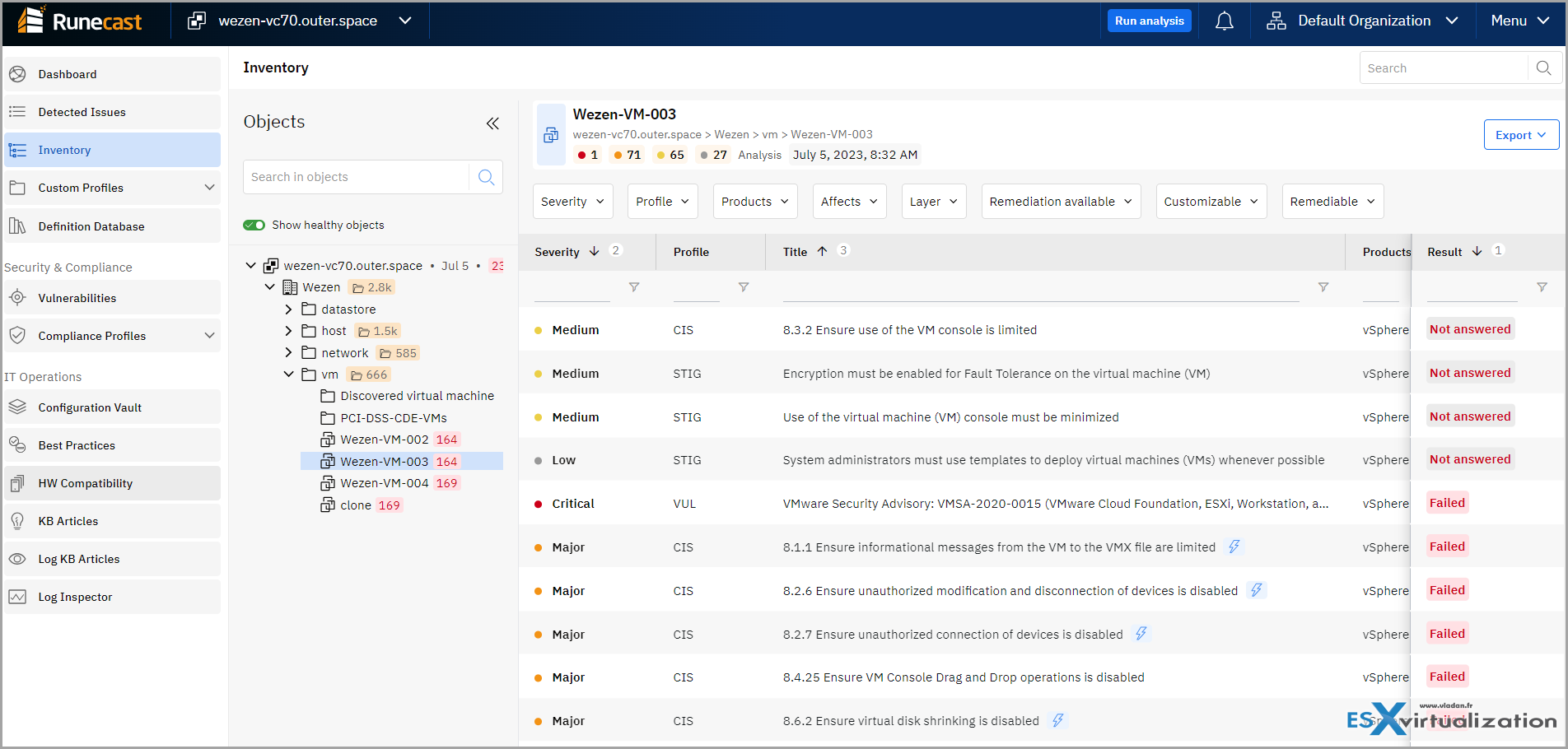The image size is (1568, 749).
Task: Select PCI-DSS-CDE-VMs folder in tree
Action: coord(394,418)
